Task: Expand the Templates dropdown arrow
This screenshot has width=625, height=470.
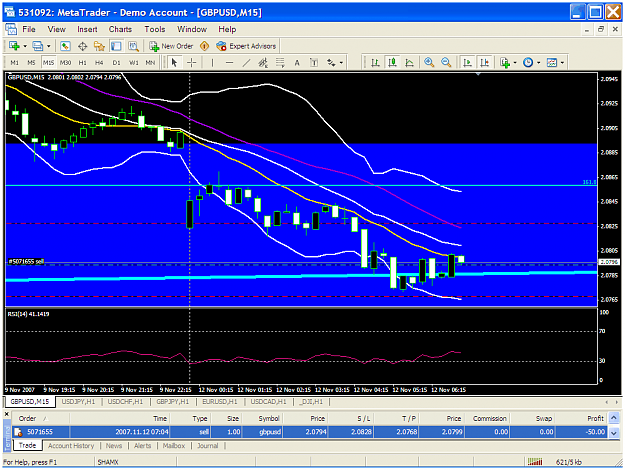Action: click(562, 63)
